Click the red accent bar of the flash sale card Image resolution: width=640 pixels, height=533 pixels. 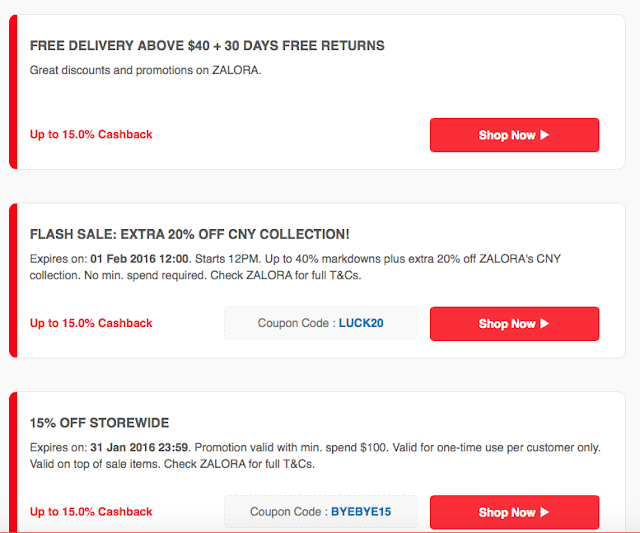click(x=14, y=280)
